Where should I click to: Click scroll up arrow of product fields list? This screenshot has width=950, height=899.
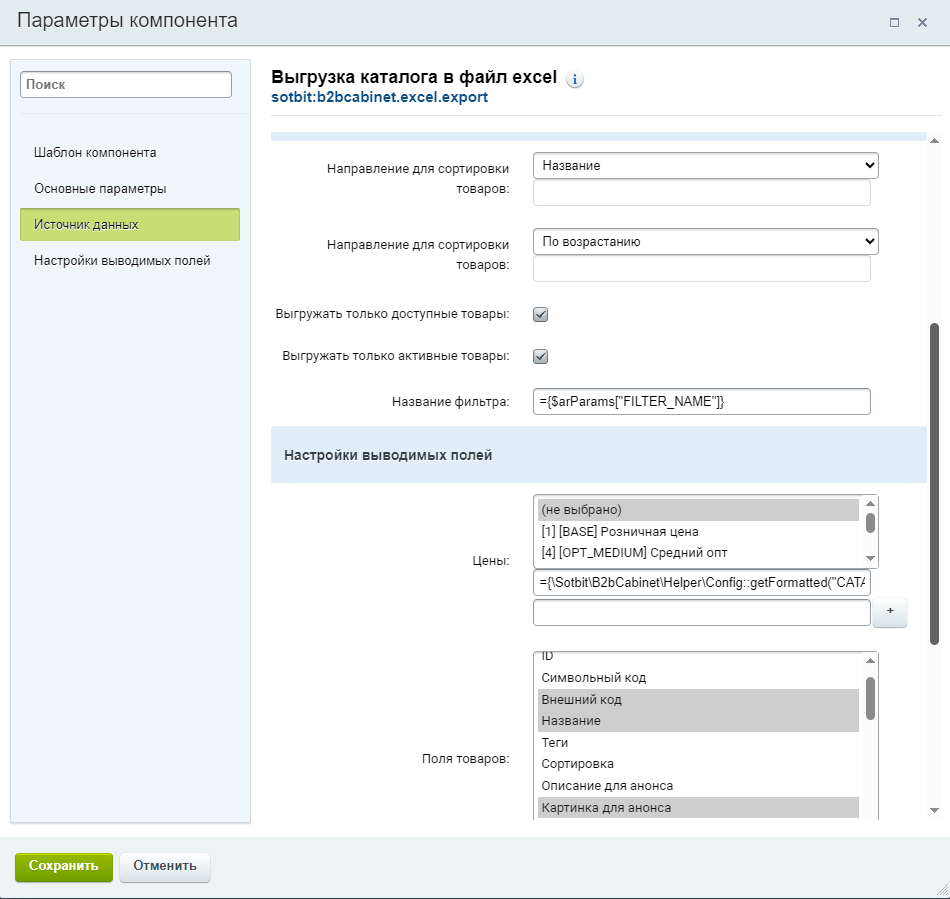pyautogui.click(x=871, y=660)
